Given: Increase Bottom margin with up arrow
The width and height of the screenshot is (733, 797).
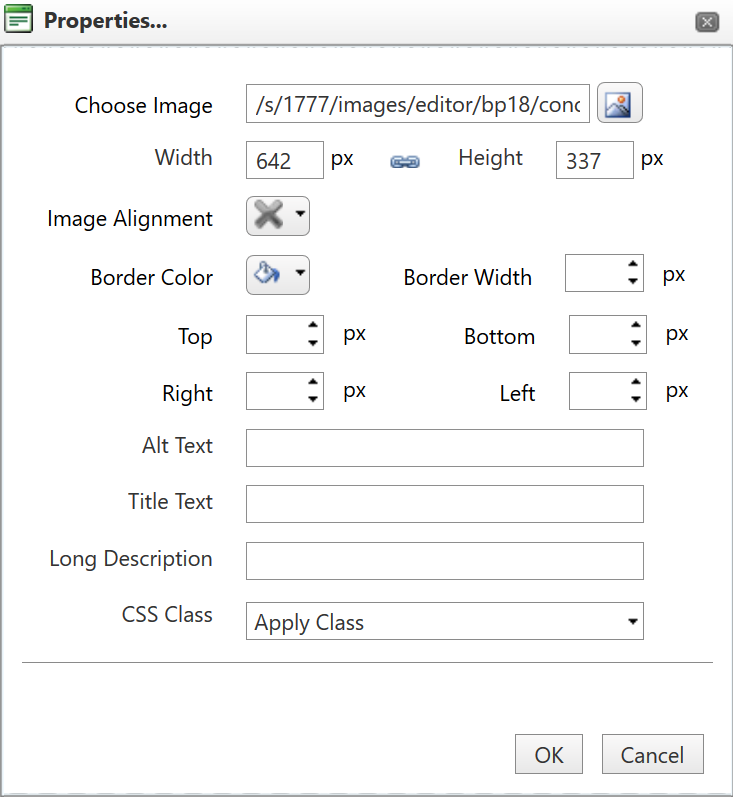Looking at the screenshot, I should click(x=635, y=325).
